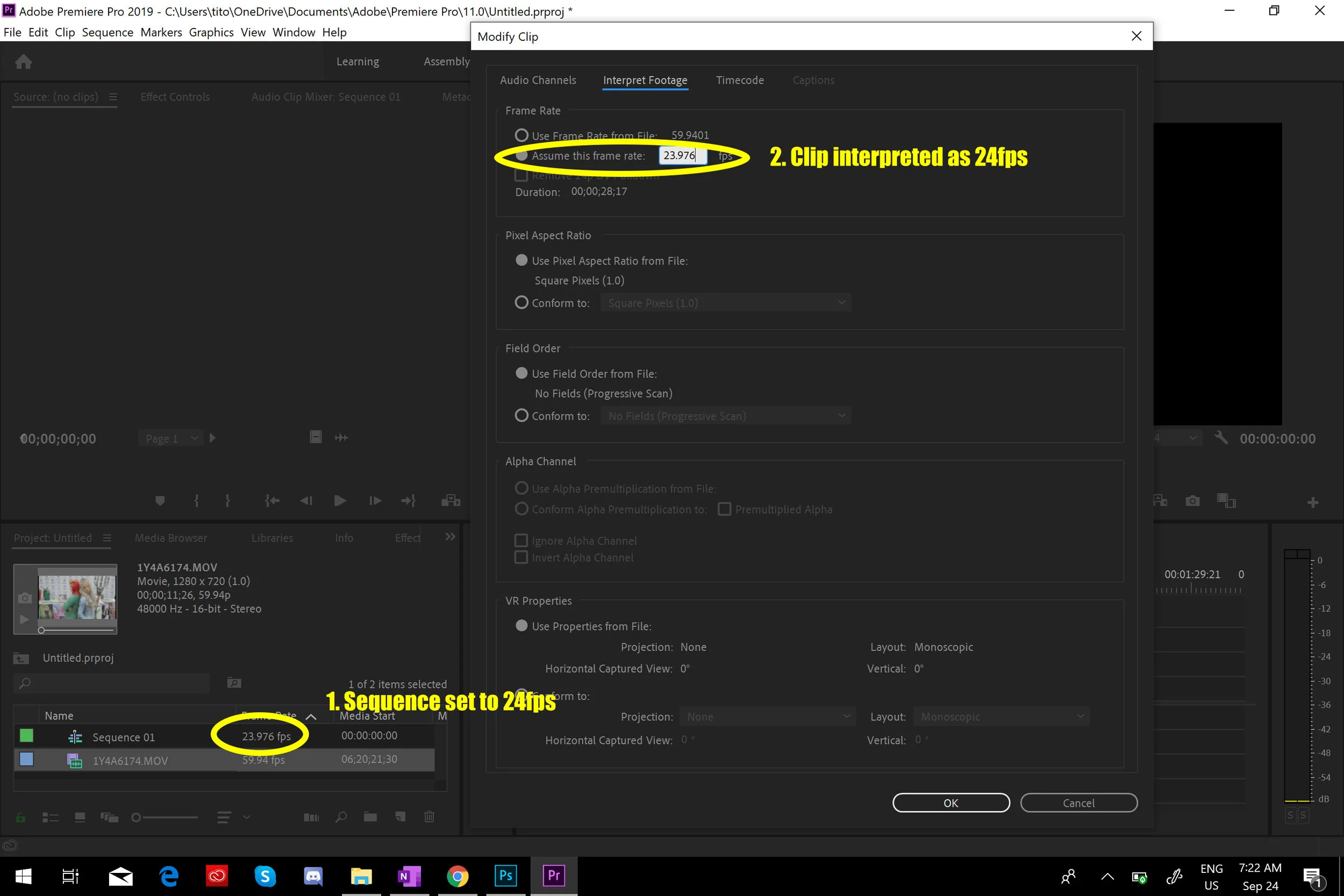Toggle the green project lock icon
The height and width of the screenshot is (896, 1344).
click(x=20, y=817)
